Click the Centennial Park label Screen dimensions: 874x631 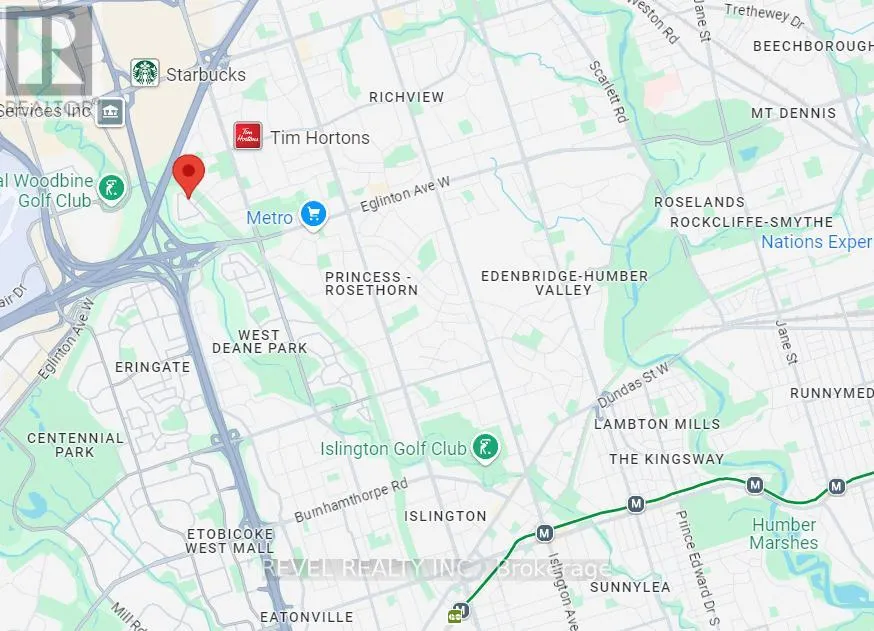(75, 445)
